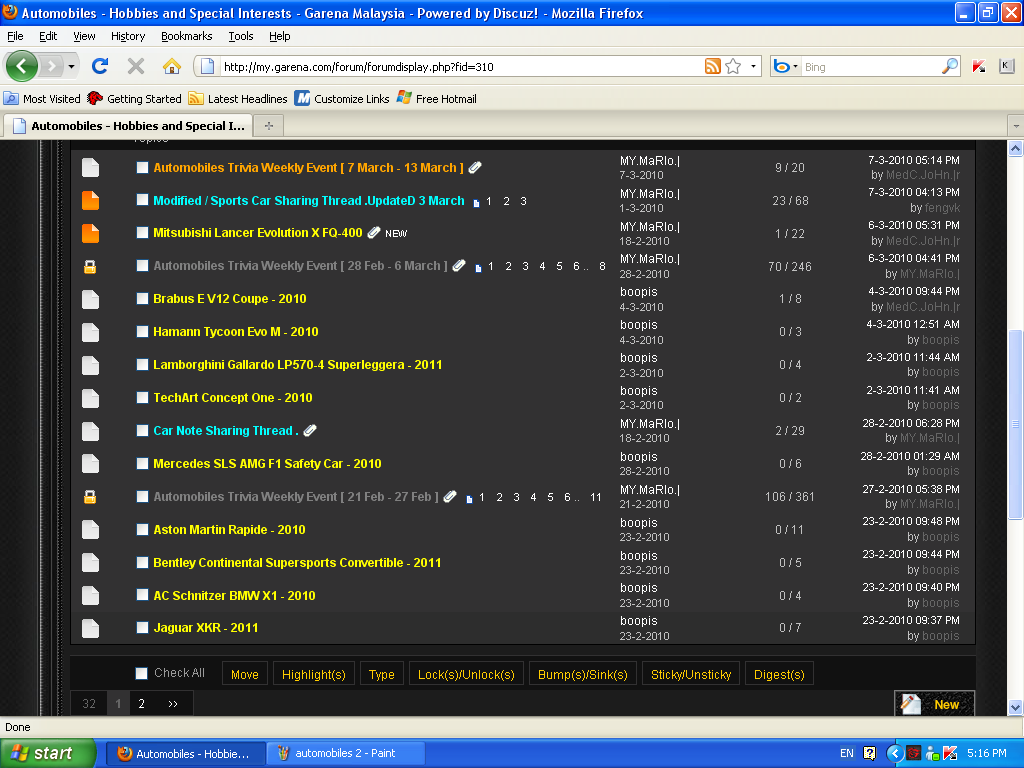Open the list all tabs dropdown arrow
The width and height of the screenshot is (1024, 768).
tap(1016, 125)
